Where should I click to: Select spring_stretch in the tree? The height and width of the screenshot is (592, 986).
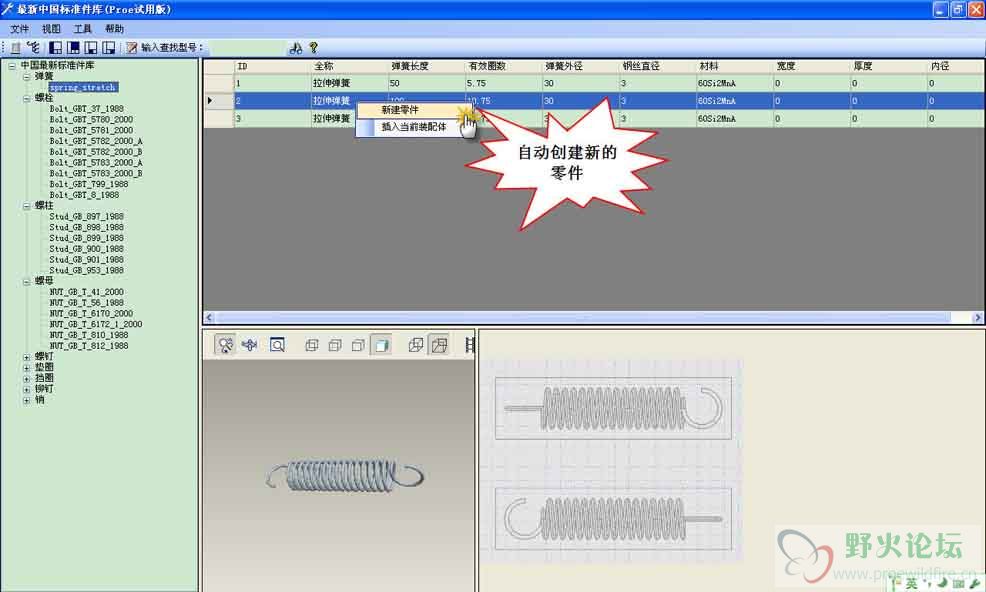(x=83, y=87)
